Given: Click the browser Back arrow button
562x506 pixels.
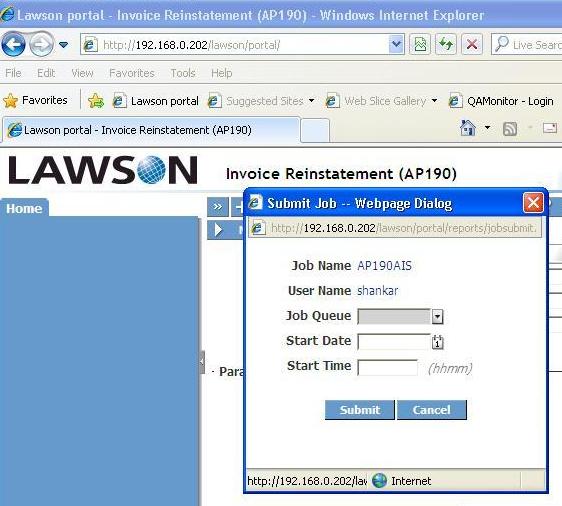Looking at the screenshot, I should [x=13, y=44].
